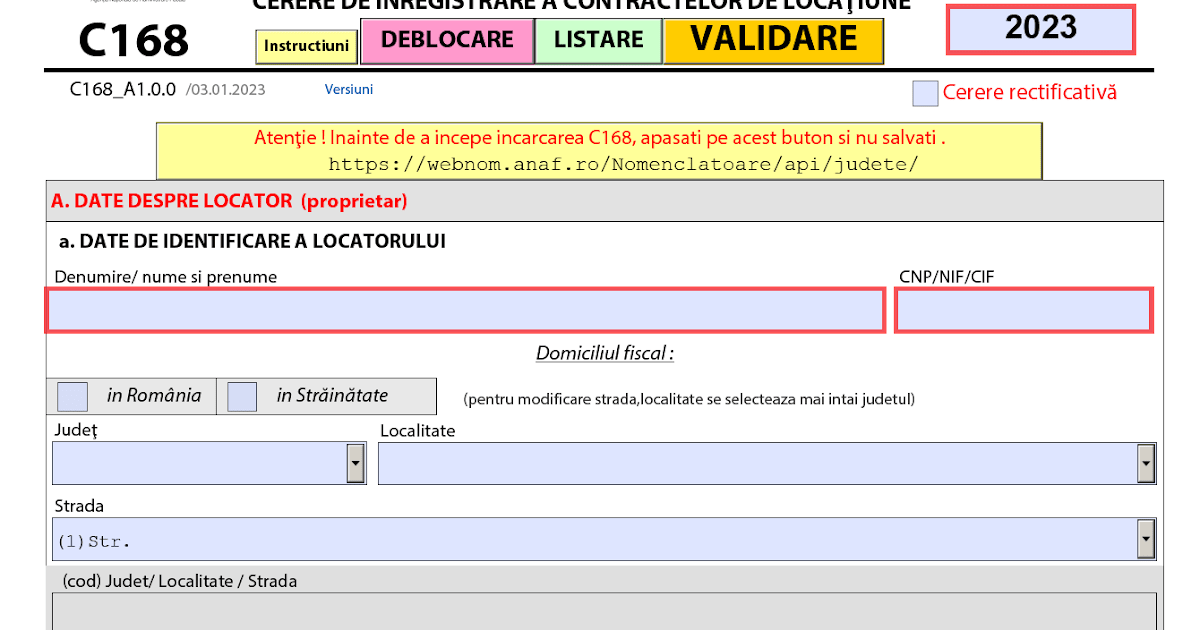The height and width of the screenshot is (630, 1200).
Task: Click the A. DATE DESPRE LOCATOR header
Action: [229, 201]
